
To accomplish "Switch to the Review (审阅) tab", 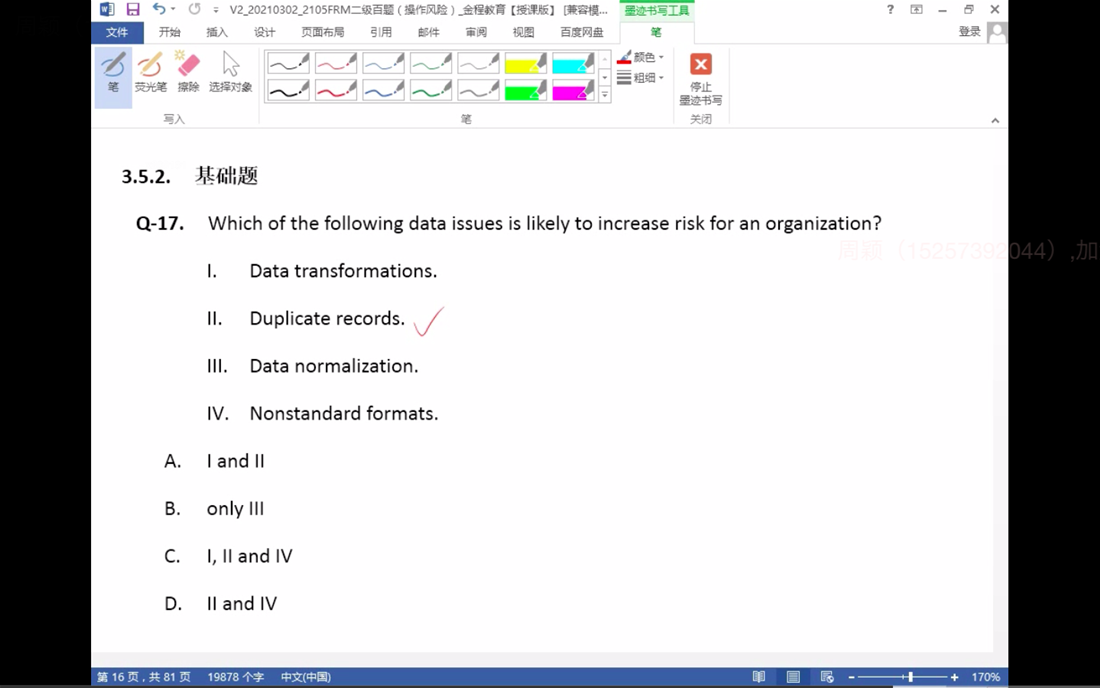I will [476, 32].
